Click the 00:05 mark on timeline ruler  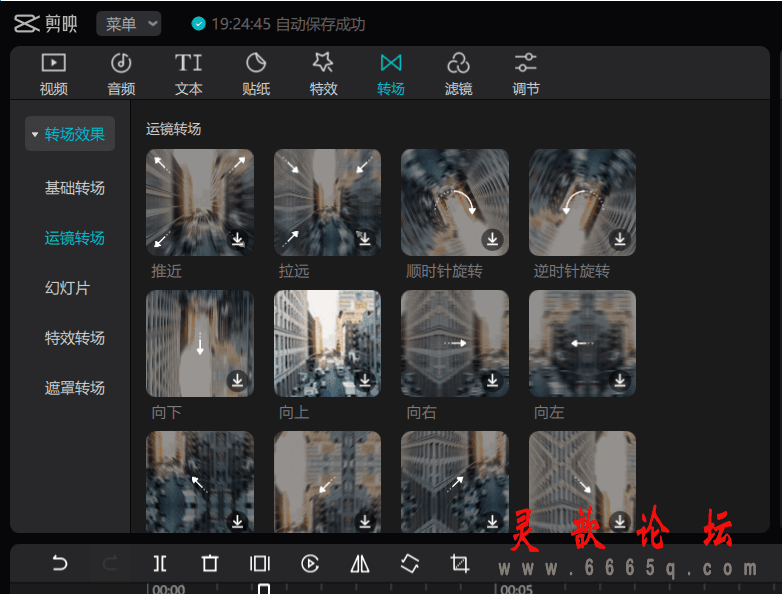coord(516,589)
